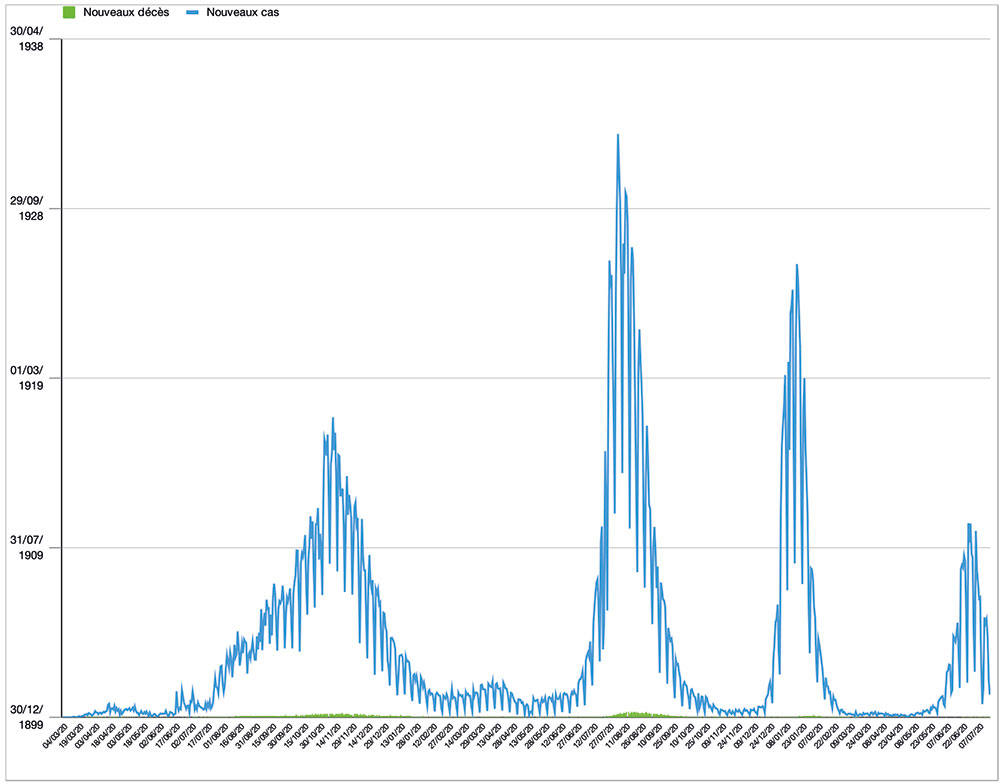Select the 31/07/1909 y-axis label
This screenshot has width=1000, height=784.
pyautogui.click(x=29, y=547)
